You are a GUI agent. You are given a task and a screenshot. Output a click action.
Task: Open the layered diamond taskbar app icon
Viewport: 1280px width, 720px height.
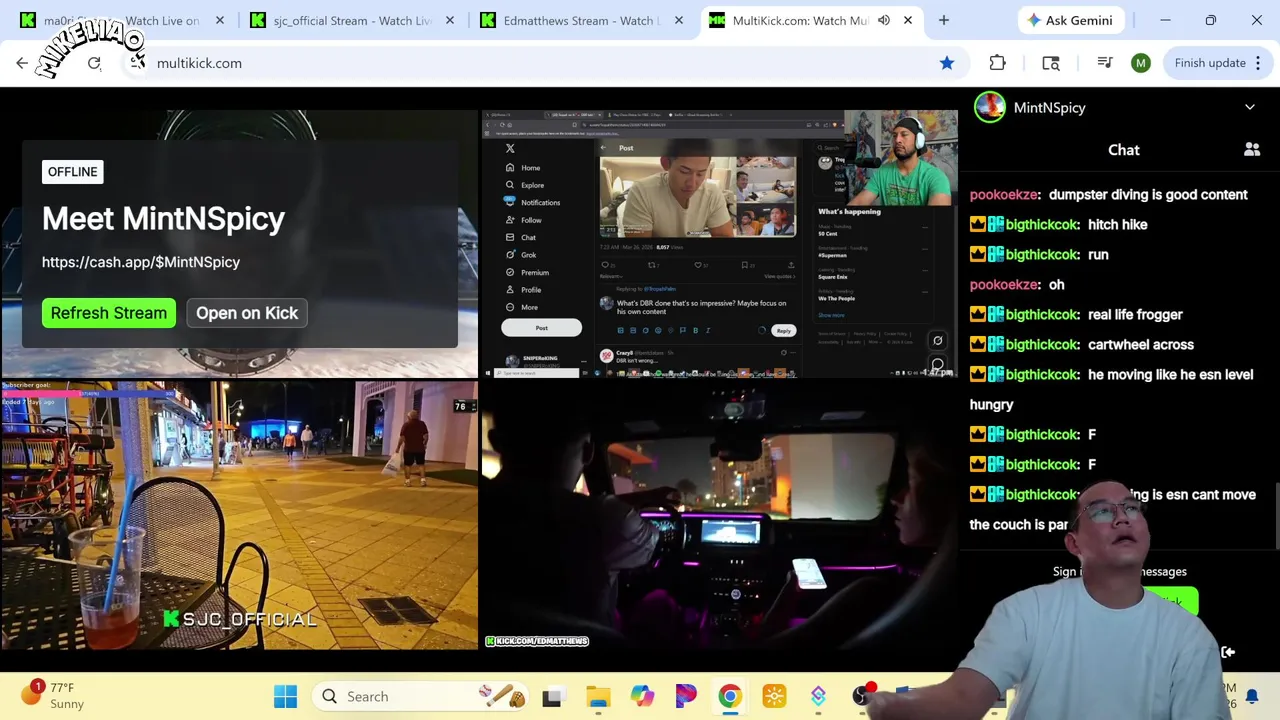pyautogui.click(x=818, y=696)
